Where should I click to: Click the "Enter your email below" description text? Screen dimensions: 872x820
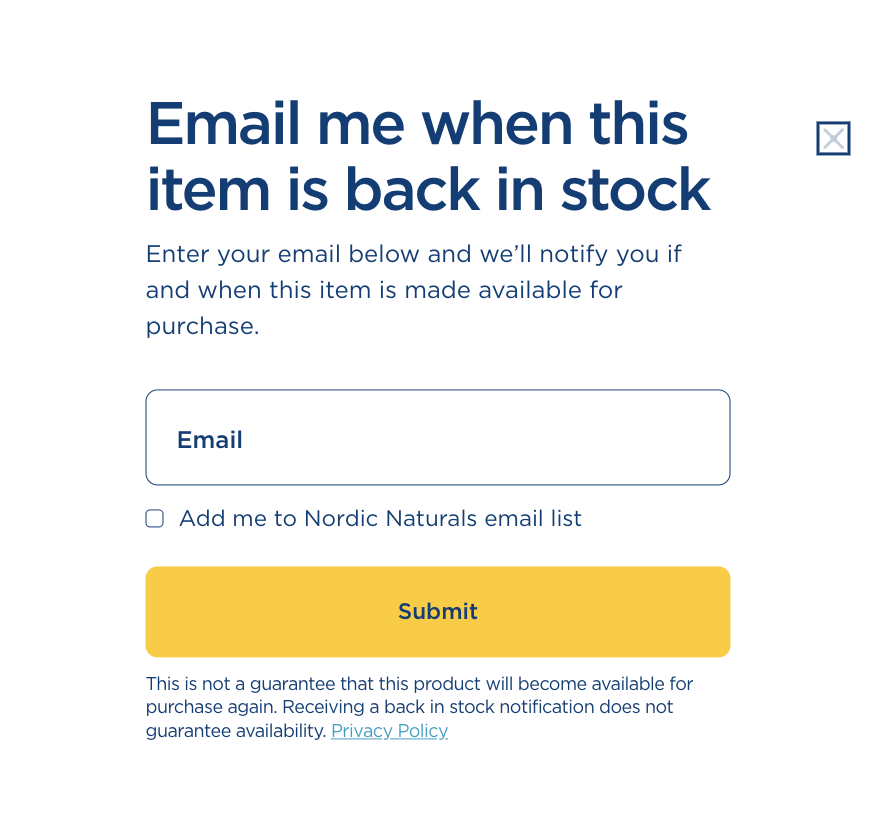[x=413, y=254]
